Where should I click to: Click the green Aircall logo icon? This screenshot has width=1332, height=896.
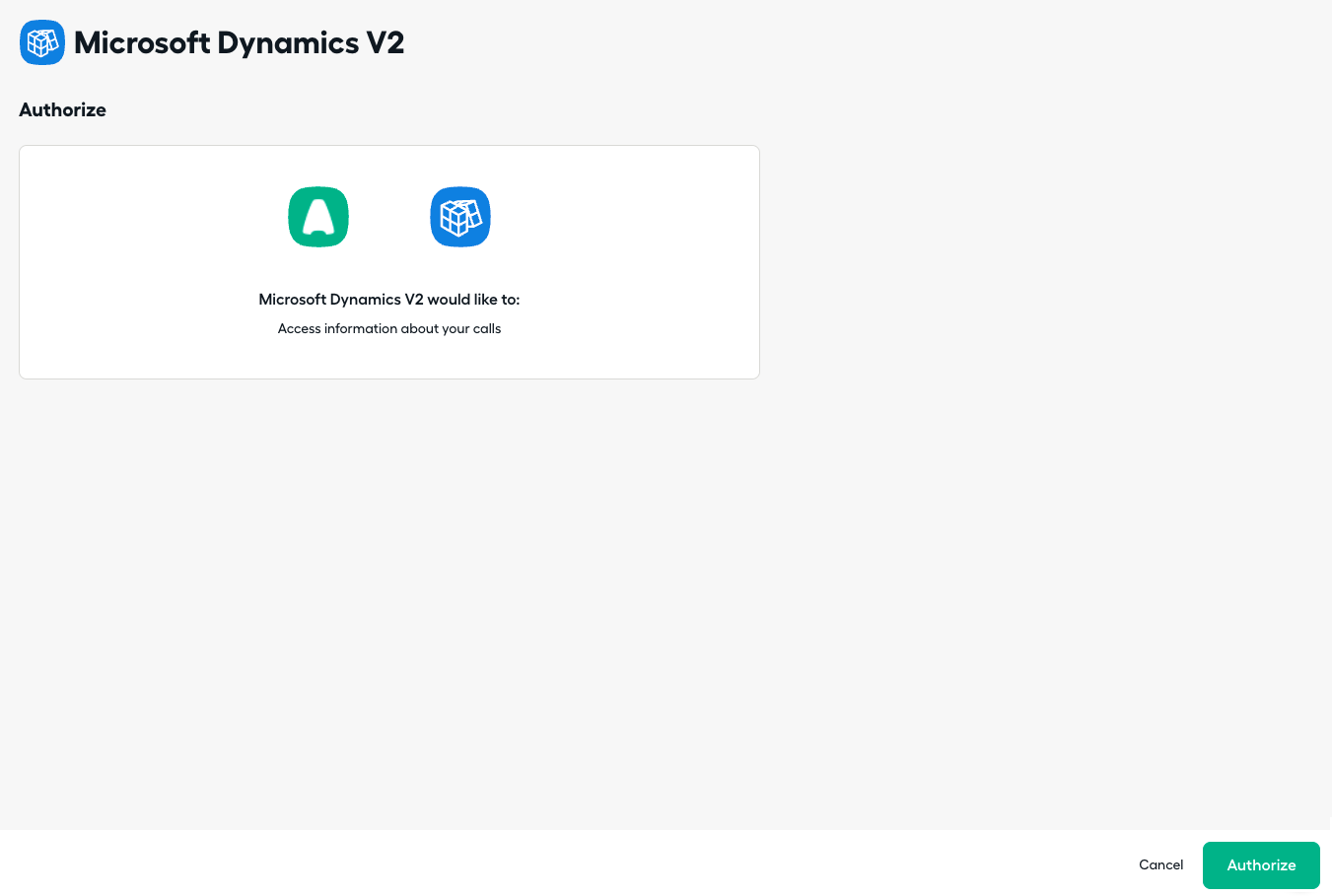(318, 217)
